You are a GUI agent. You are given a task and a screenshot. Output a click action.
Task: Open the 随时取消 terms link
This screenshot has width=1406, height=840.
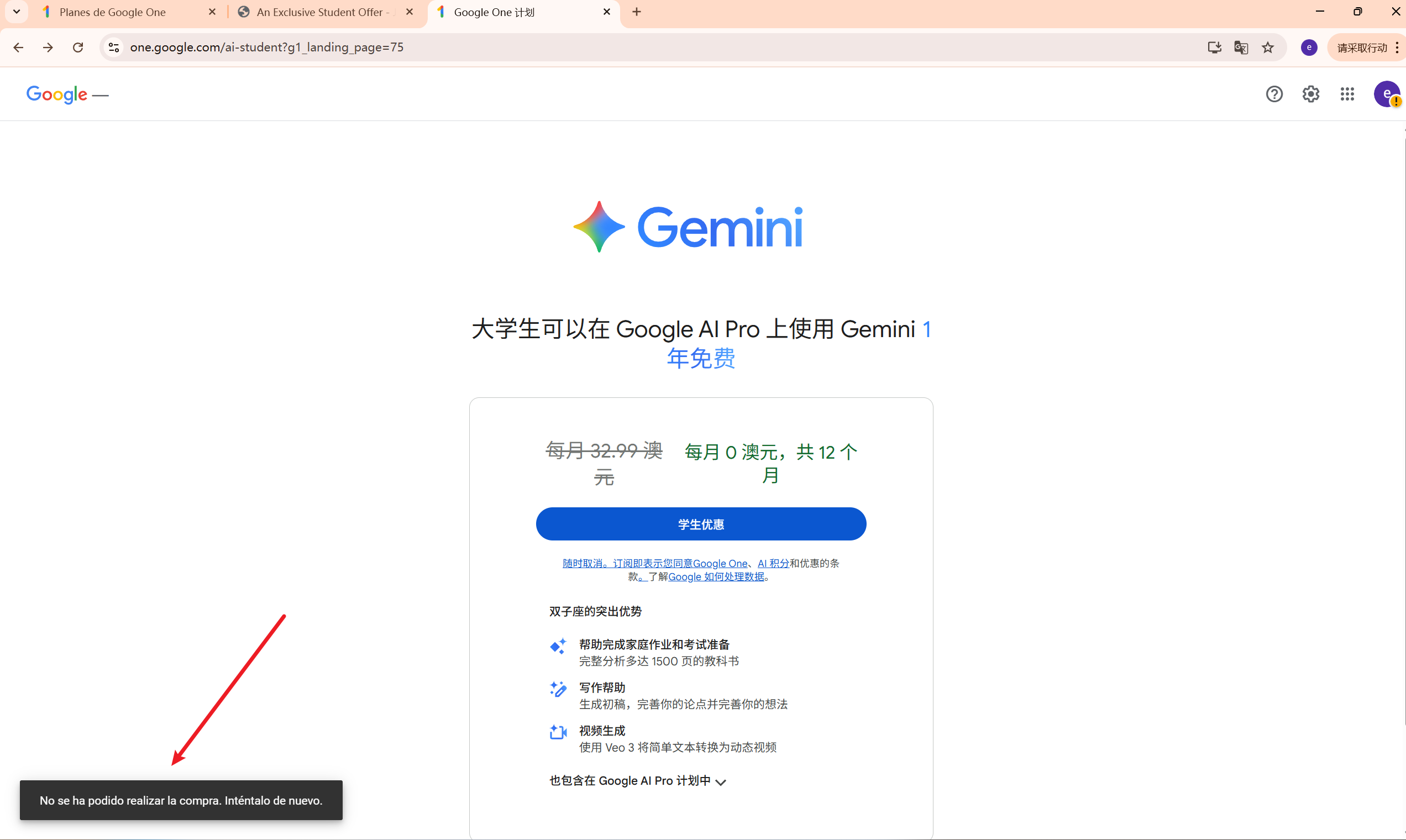pos(655,563)
